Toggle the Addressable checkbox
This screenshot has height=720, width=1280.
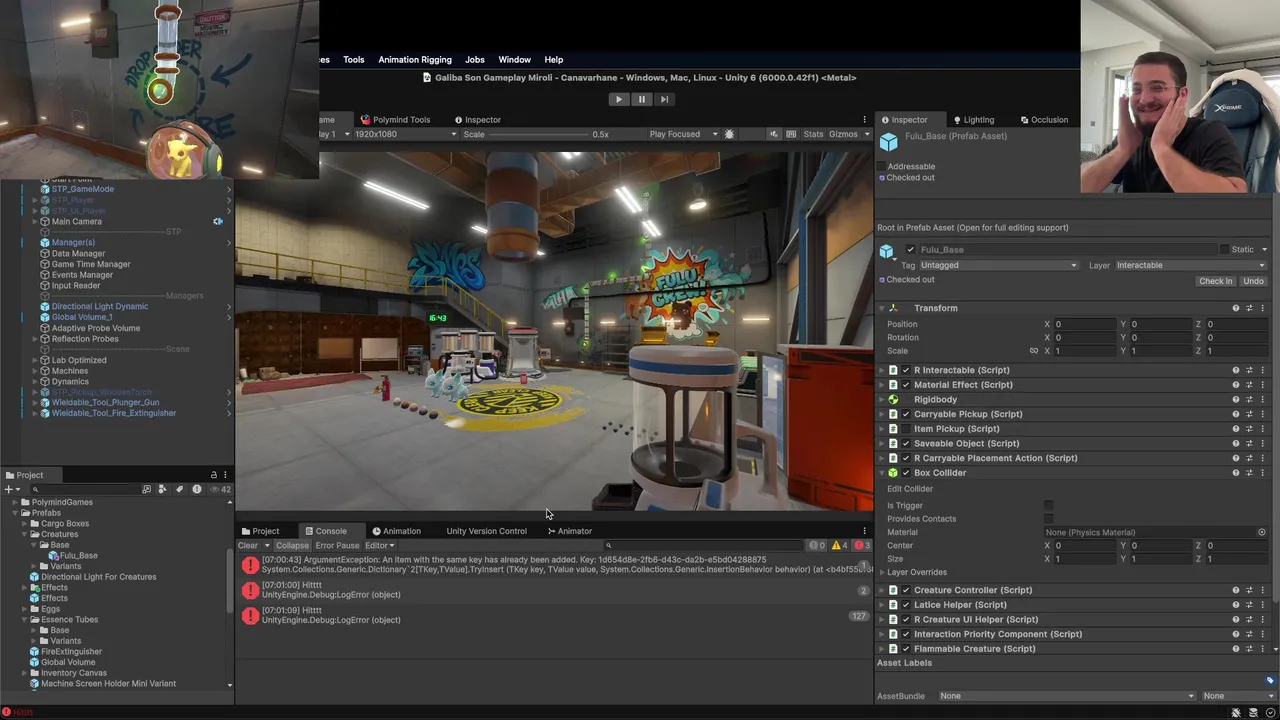(x=881, y=167)
